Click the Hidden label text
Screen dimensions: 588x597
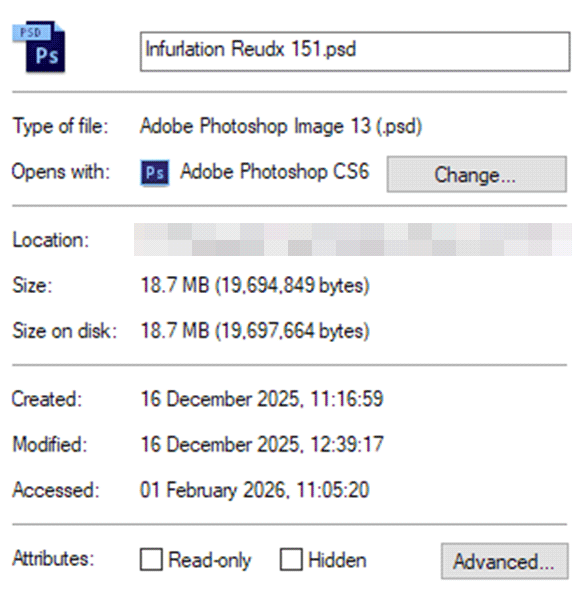point(337,560)
